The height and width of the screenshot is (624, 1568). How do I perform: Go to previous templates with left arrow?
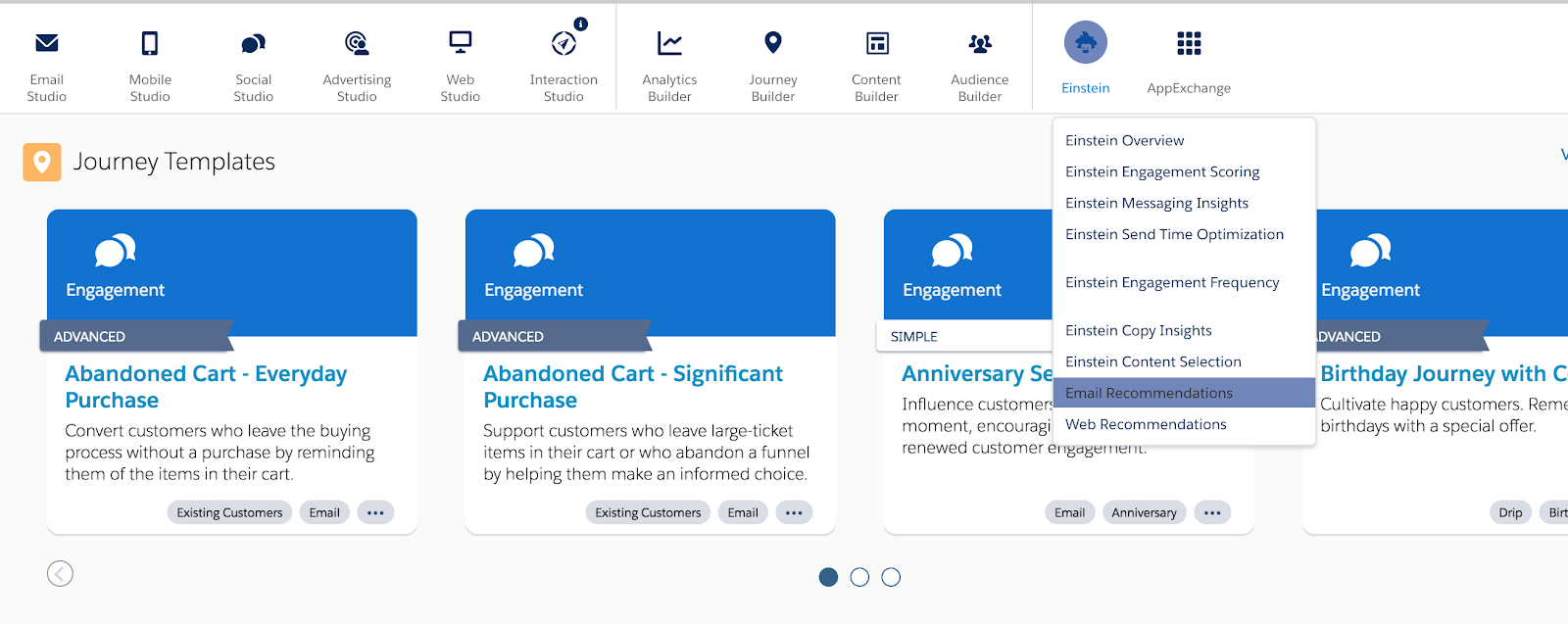(60, 573)
